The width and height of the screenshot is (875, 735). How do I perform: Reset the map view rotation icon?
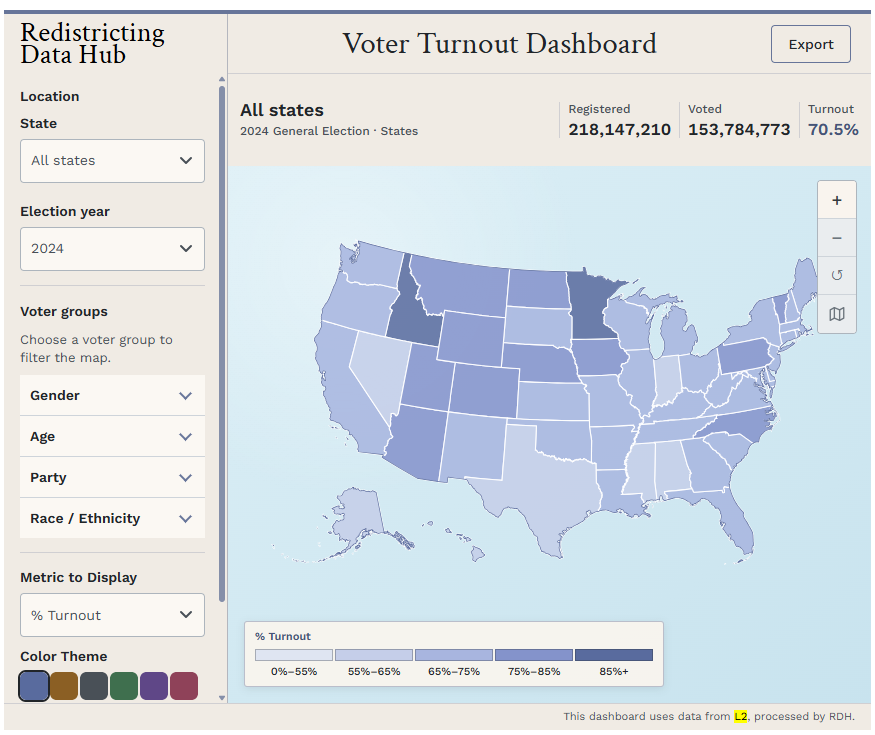[x=836, y=276]
